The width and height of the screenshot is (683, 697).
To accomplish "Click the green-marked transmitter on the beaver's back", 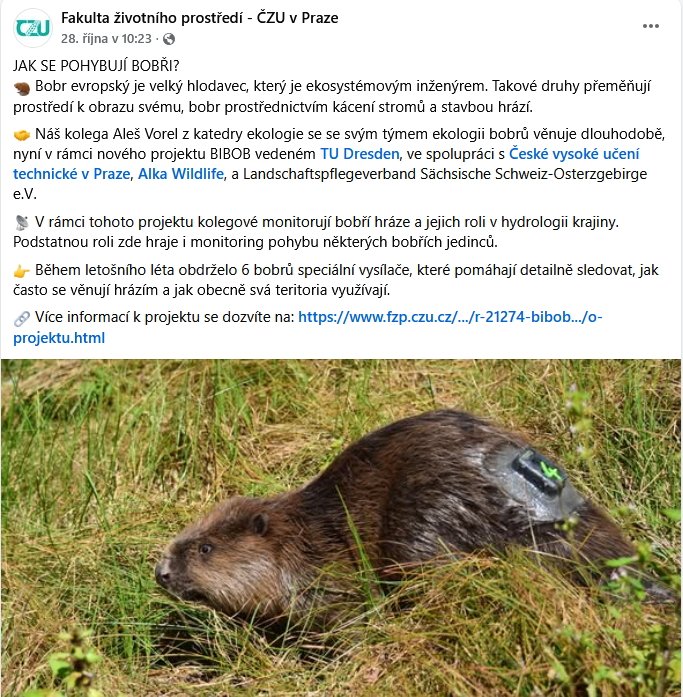I will click(539, 473).
